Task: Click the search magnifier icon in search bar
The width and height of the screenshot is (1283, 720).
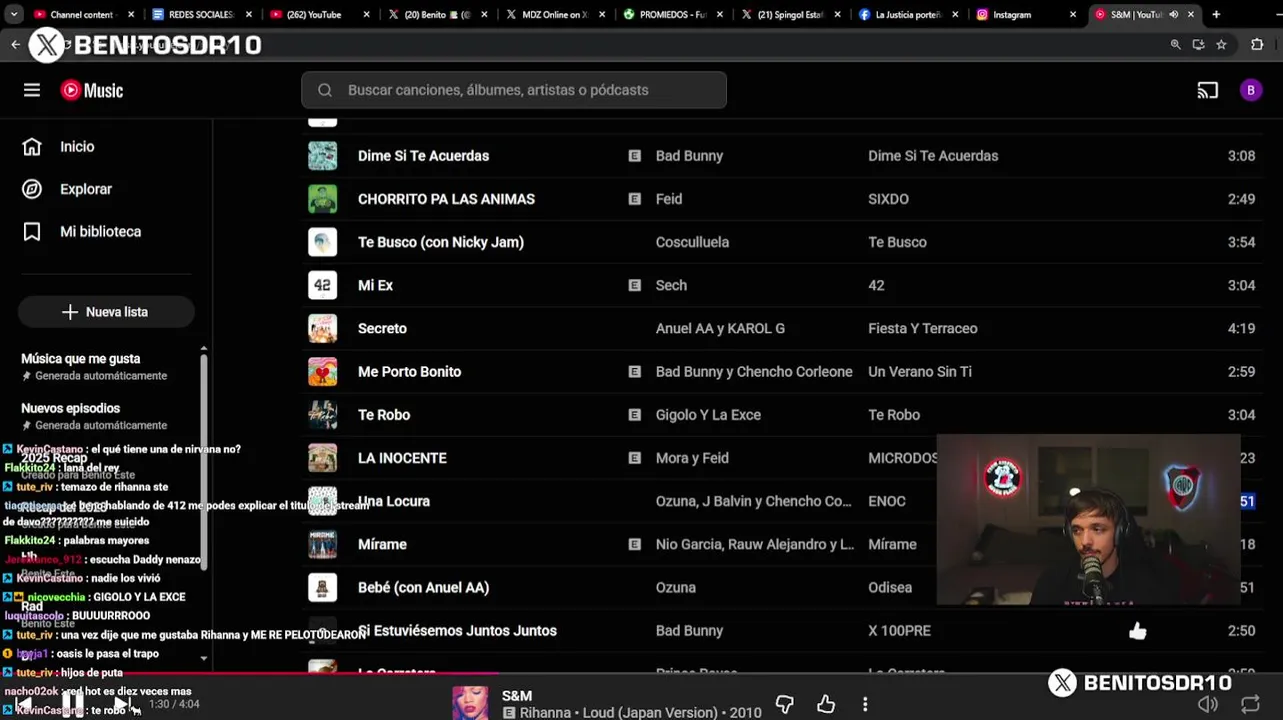Action: coord(325,90)
